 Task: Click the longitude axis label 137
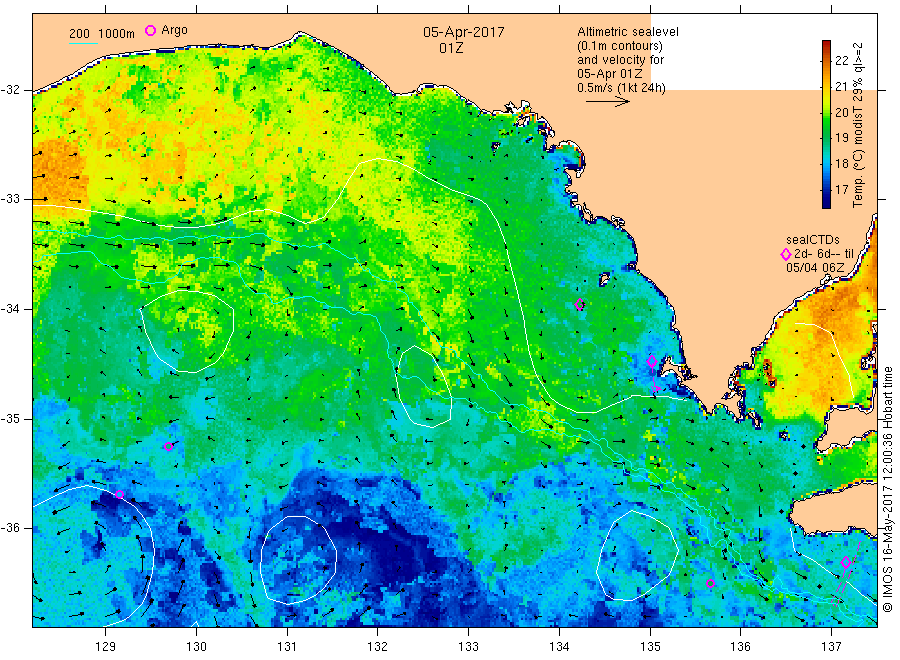[831, 647]
